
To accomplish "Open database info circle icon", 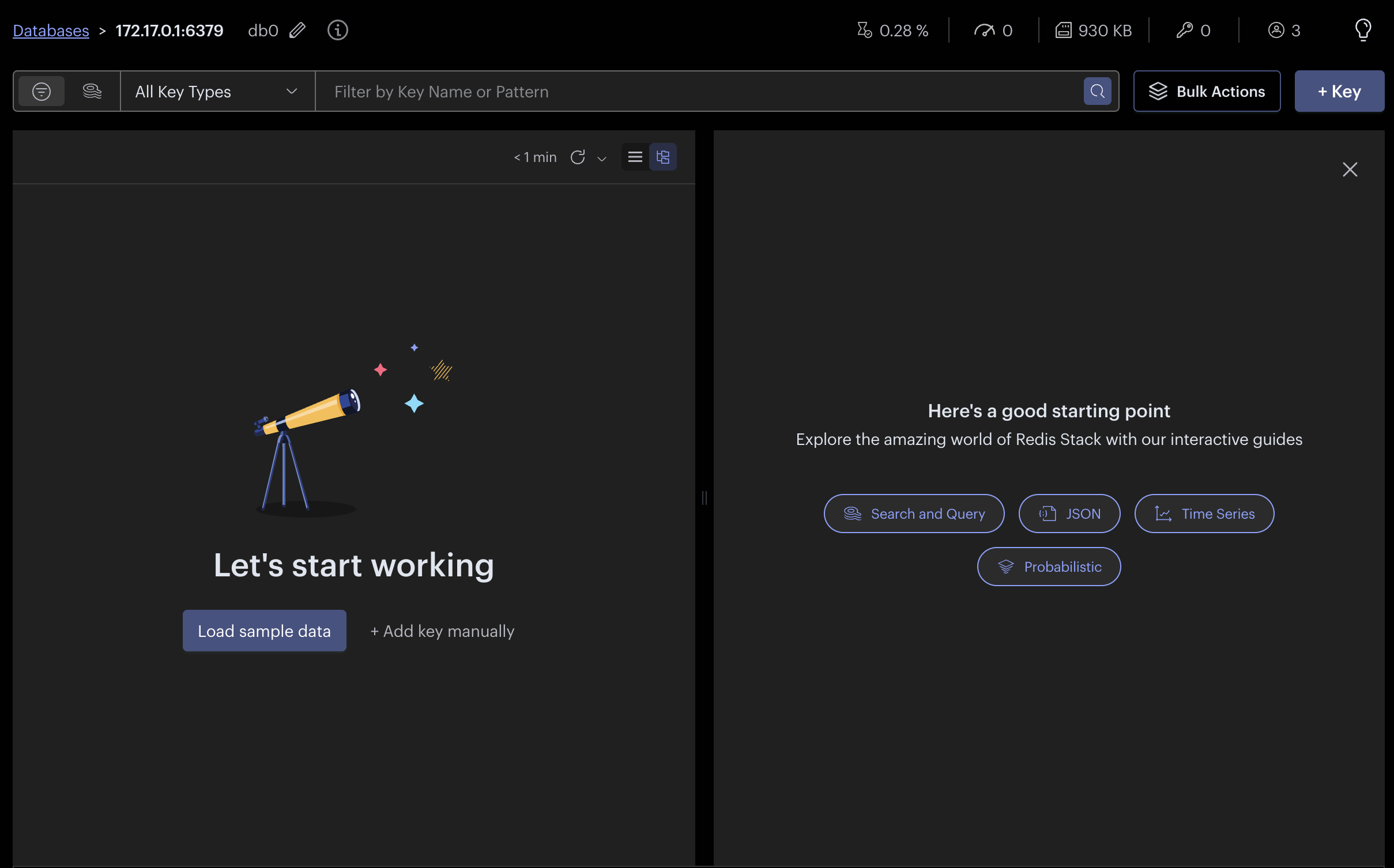I will [338, 30].
